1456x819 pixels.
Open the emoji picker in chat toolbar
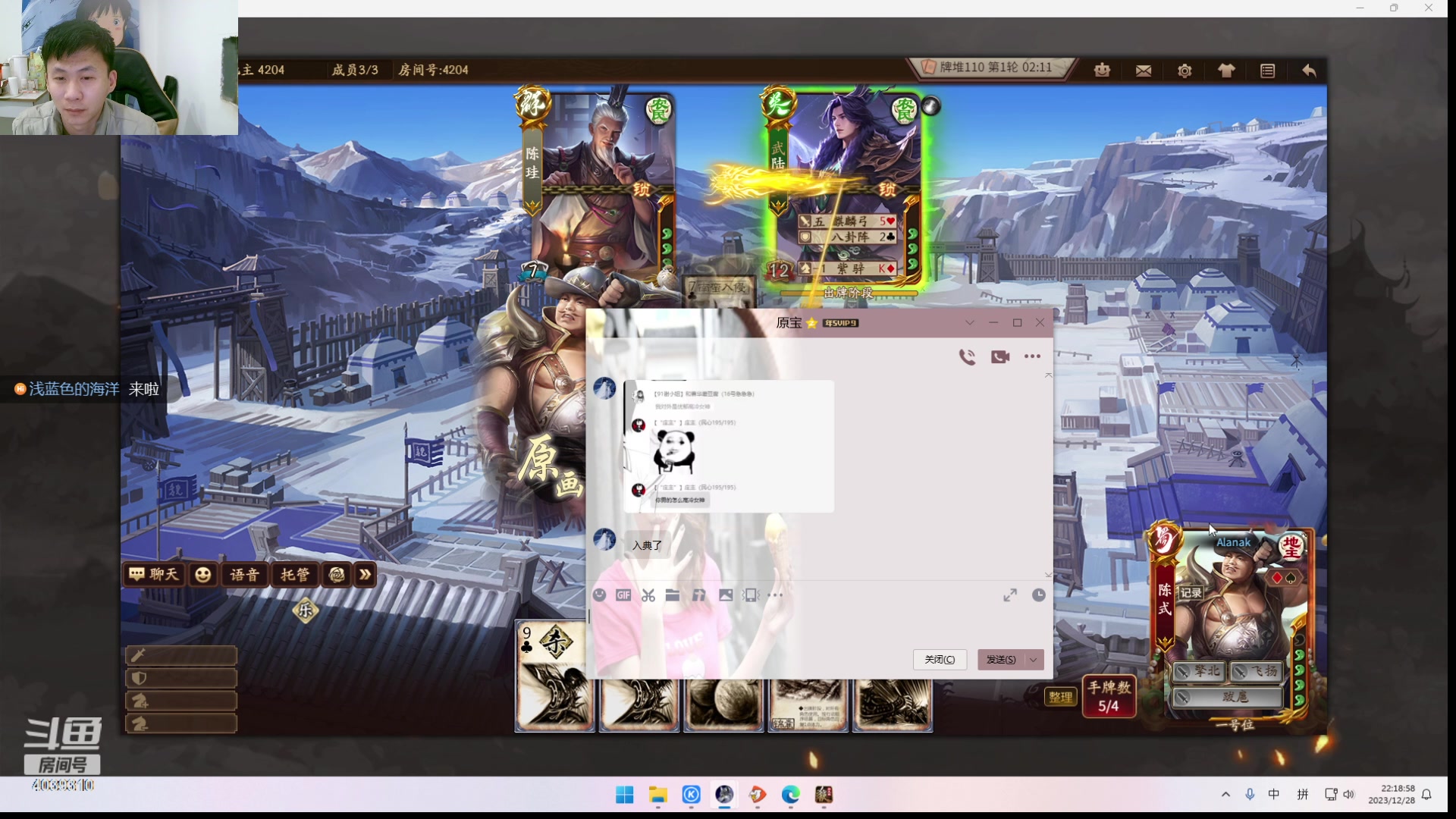(599, 595)
